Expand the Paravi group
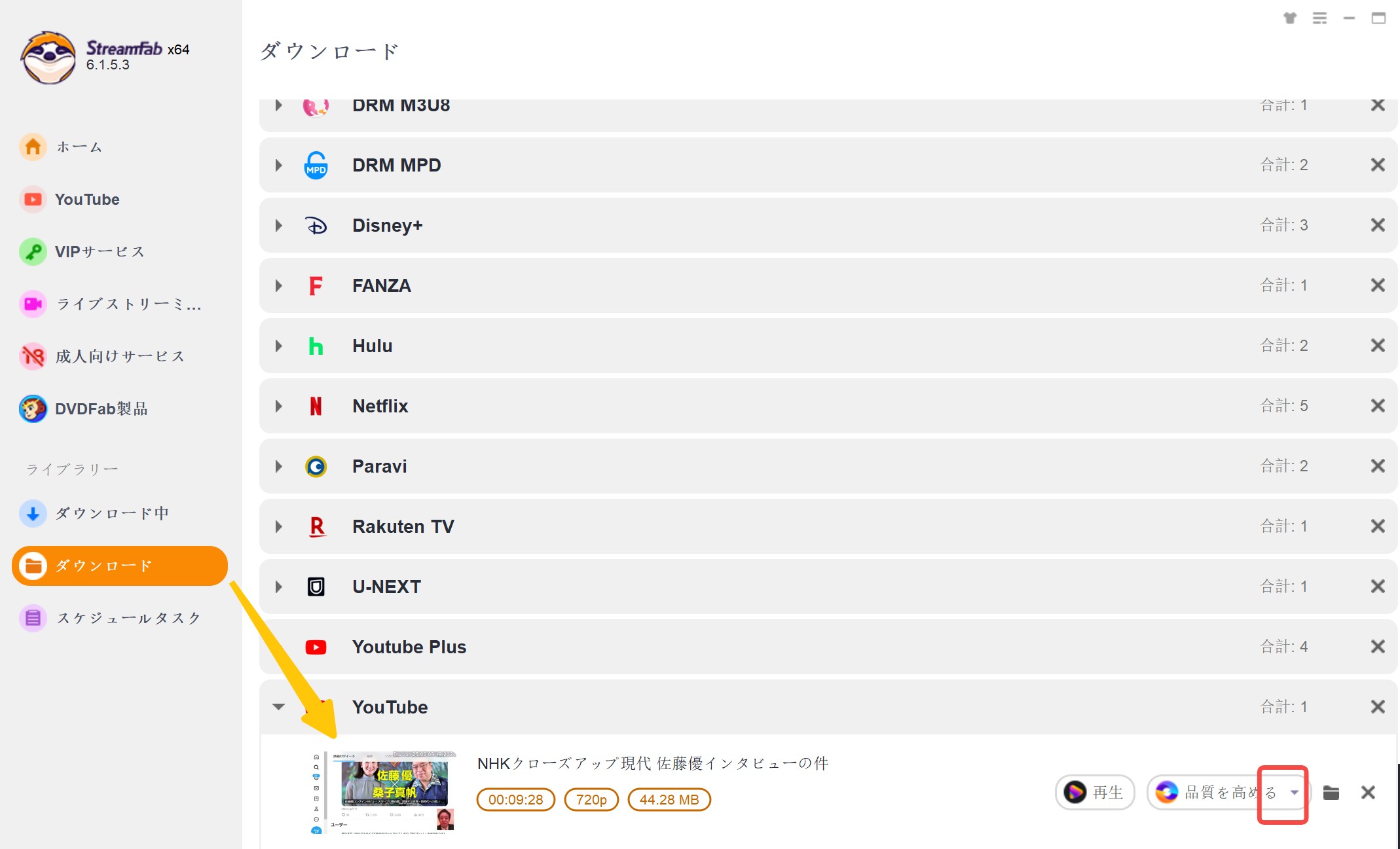Screen dimensions: 1400x849 click(x=278, y=466)
